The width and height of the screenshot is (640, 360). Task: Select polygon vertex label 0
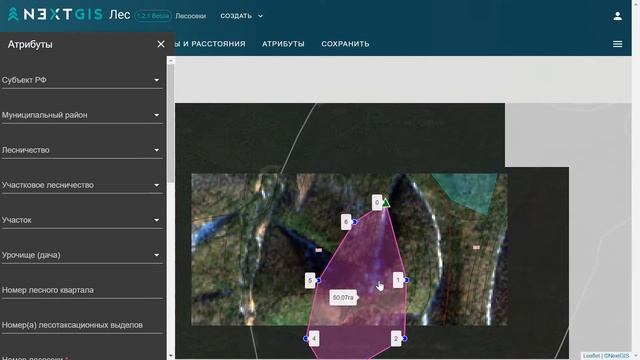tap(377, 202)
